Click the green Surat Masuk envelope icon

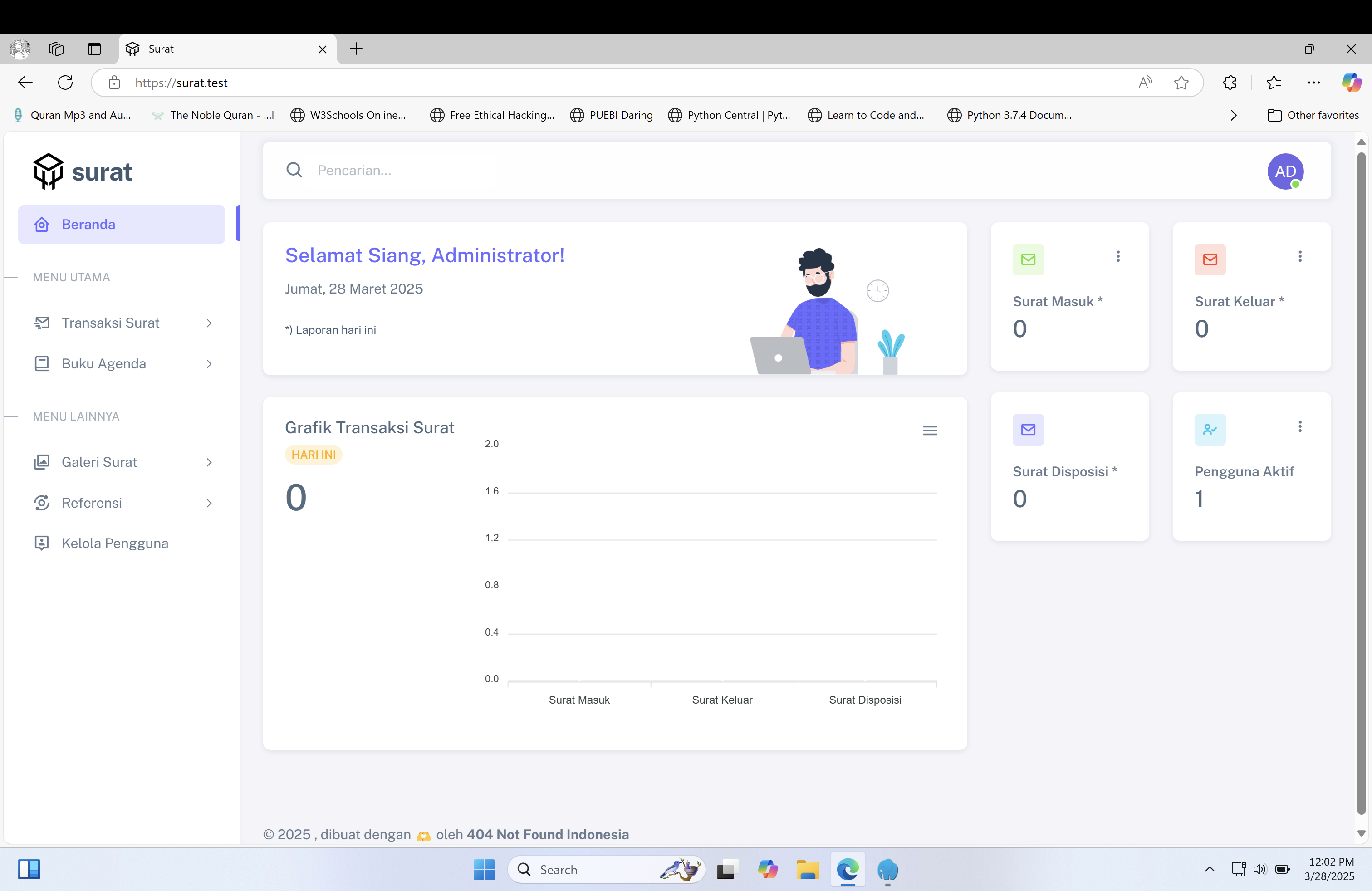pos(1028,259)
